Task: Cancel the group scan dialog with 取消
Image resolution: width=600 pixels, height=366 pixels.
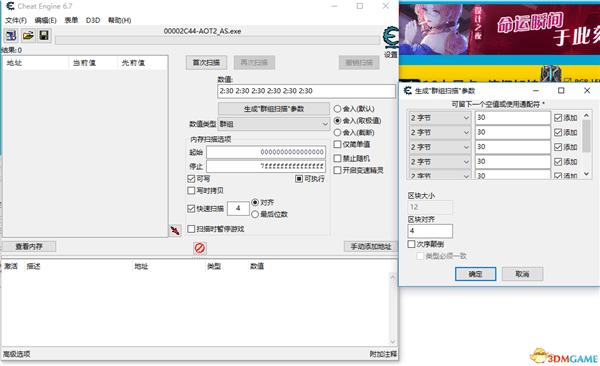Action: (522, 274)
